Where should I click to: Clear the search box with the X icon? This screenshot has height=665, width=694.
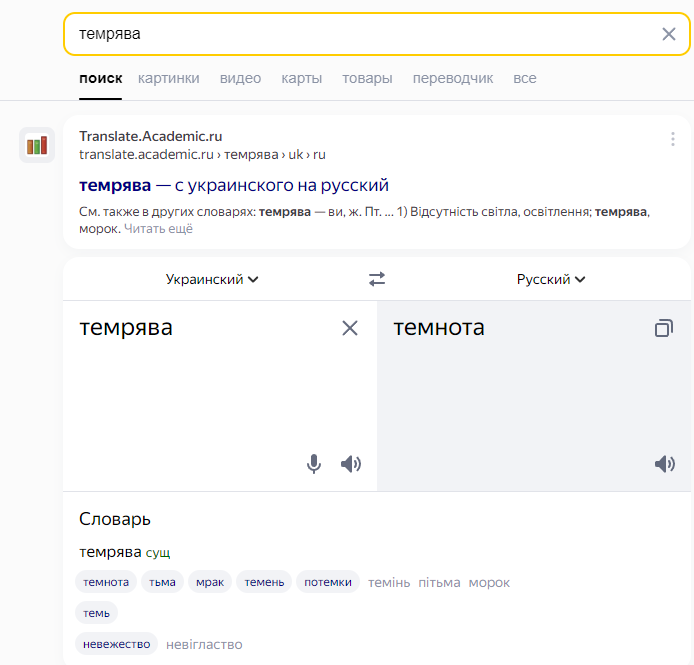(x=668, y=34)
